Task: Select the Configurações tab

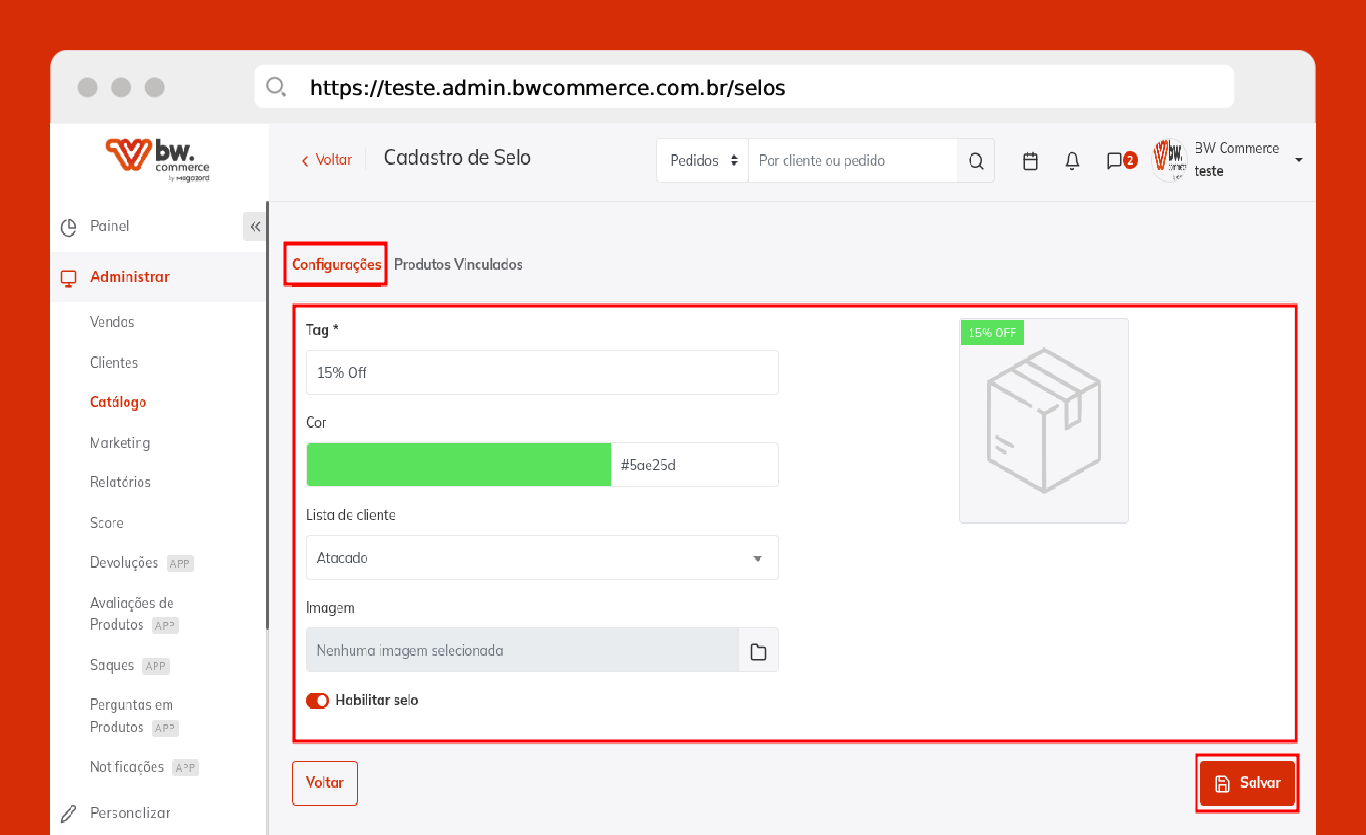Action: (x=336, y=265)
